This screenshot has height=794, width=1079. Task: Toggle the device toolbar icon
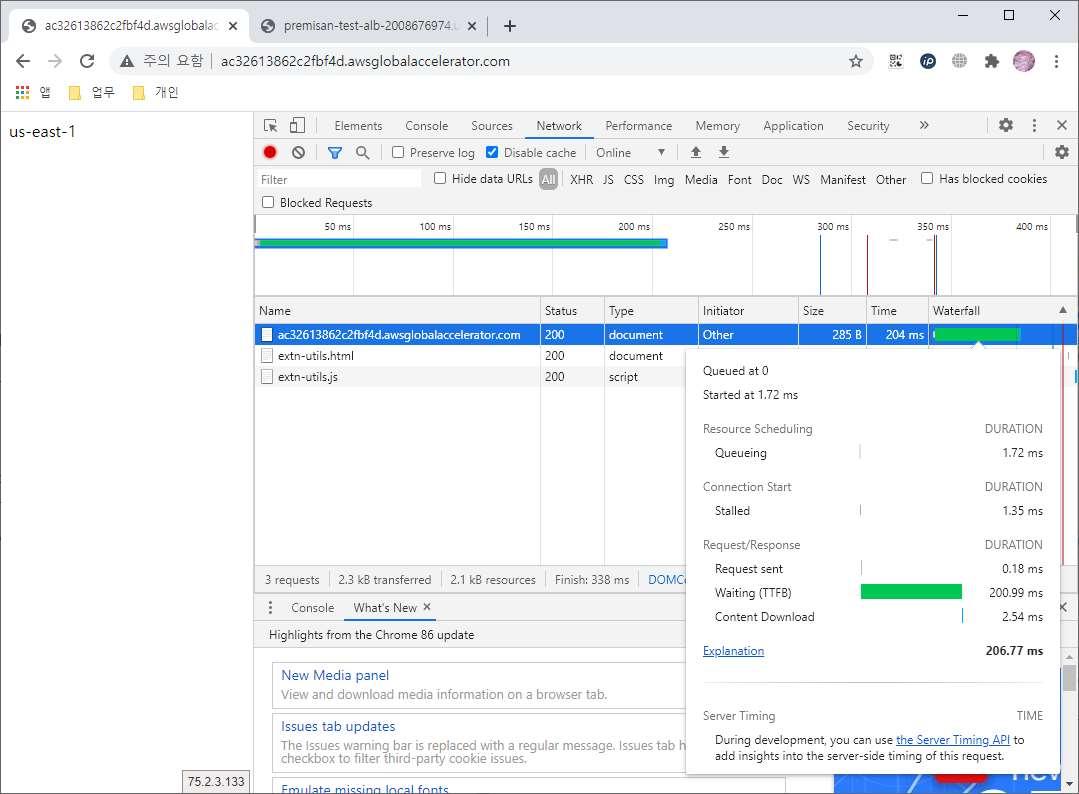click(297, 125)
